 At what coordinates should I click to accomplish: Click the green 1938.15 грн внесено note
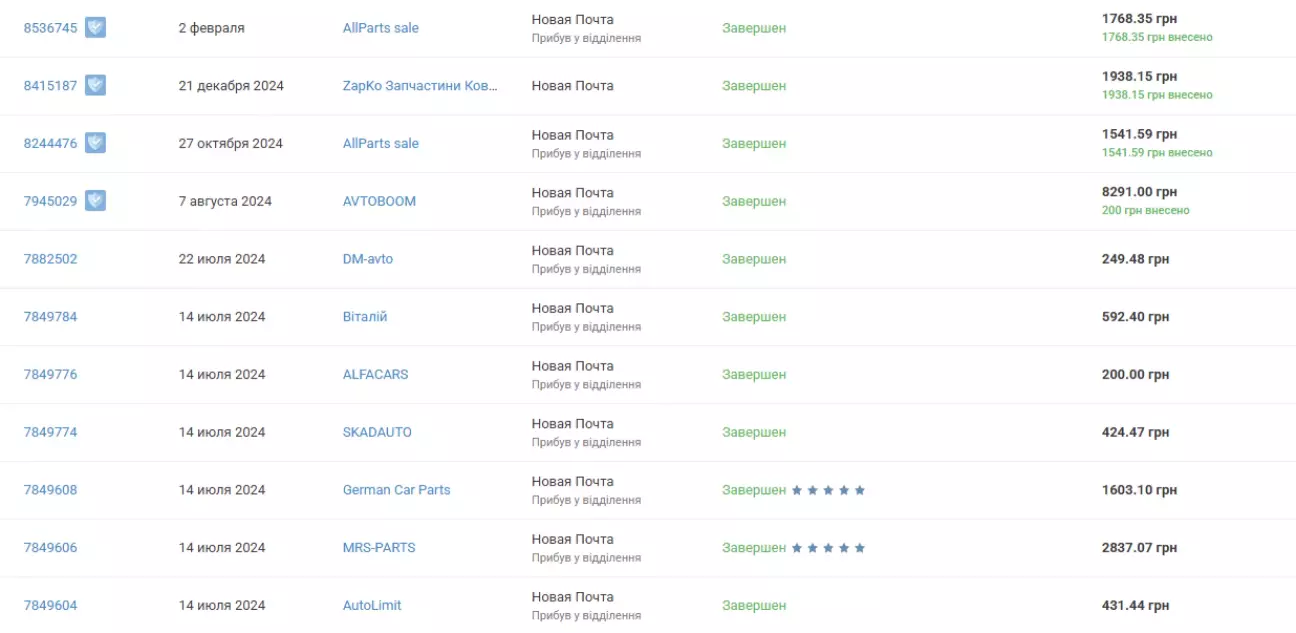click(x=1157, y=95)
